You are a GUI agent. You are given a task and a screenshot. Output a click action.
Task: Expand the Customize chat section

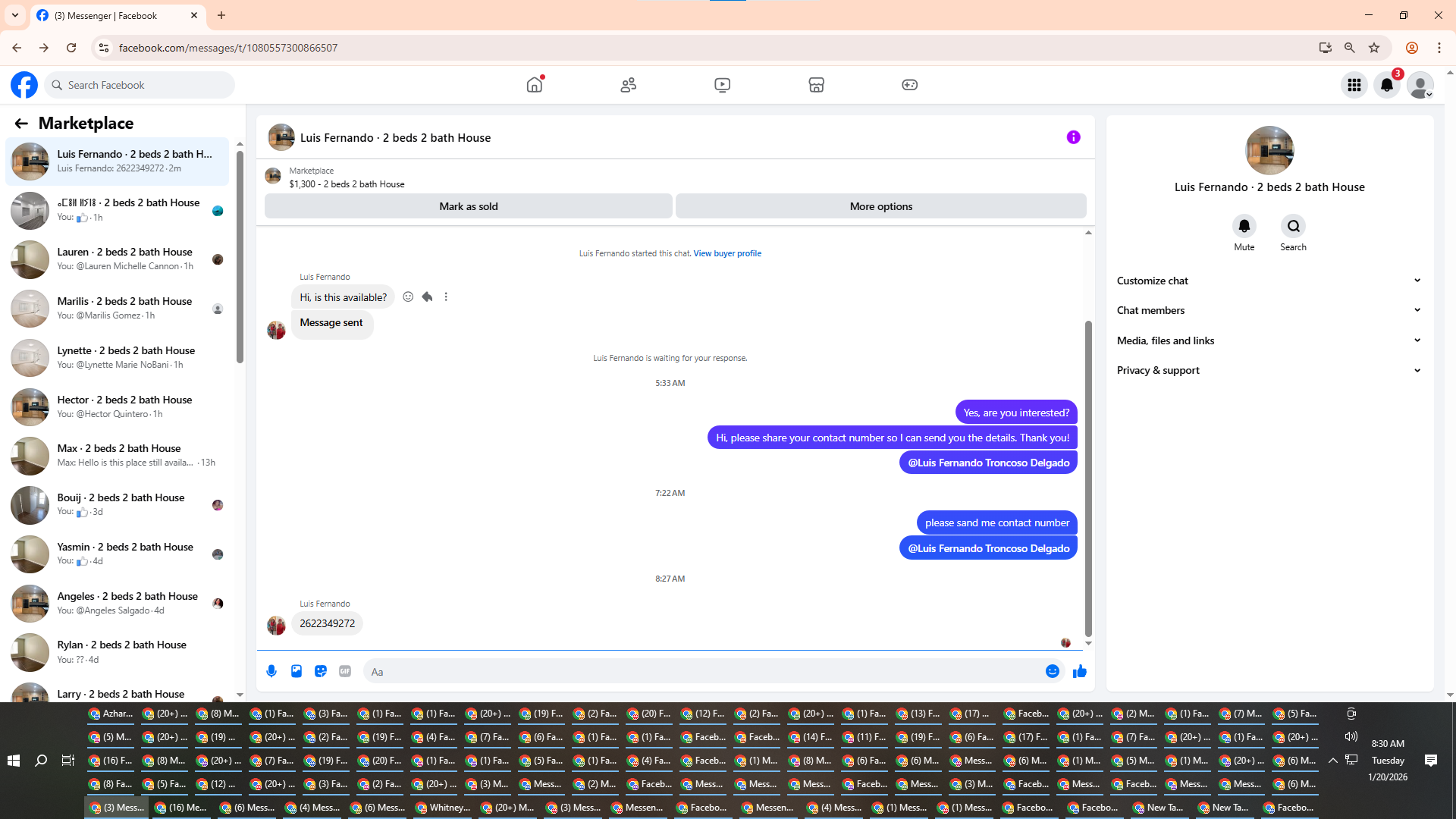coord(1269,281)
